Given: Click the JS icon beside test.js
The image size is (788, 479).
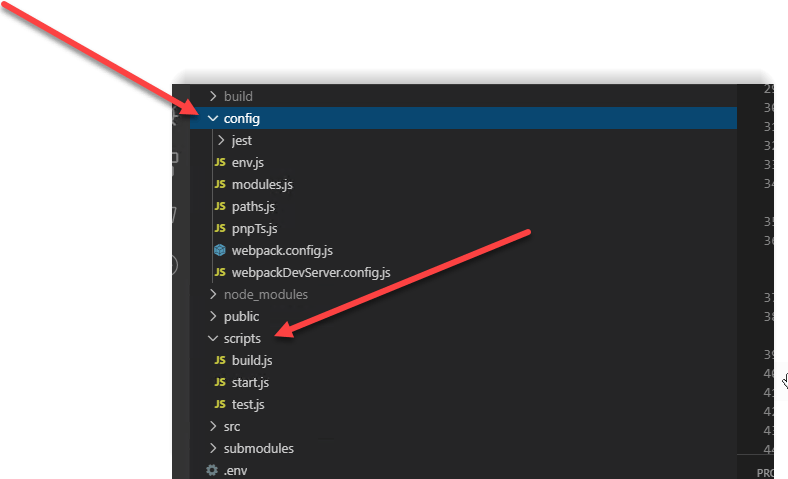Looking at the screenshot, I should coord(220,404).
